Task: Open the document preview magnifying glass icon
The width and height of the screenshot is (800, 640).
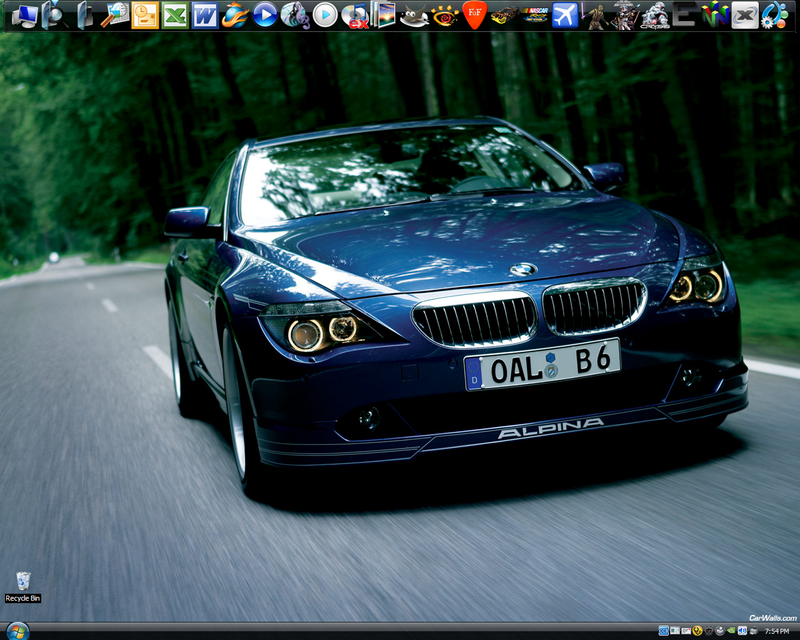Action: pyautogui.click(x=115, y=15)
